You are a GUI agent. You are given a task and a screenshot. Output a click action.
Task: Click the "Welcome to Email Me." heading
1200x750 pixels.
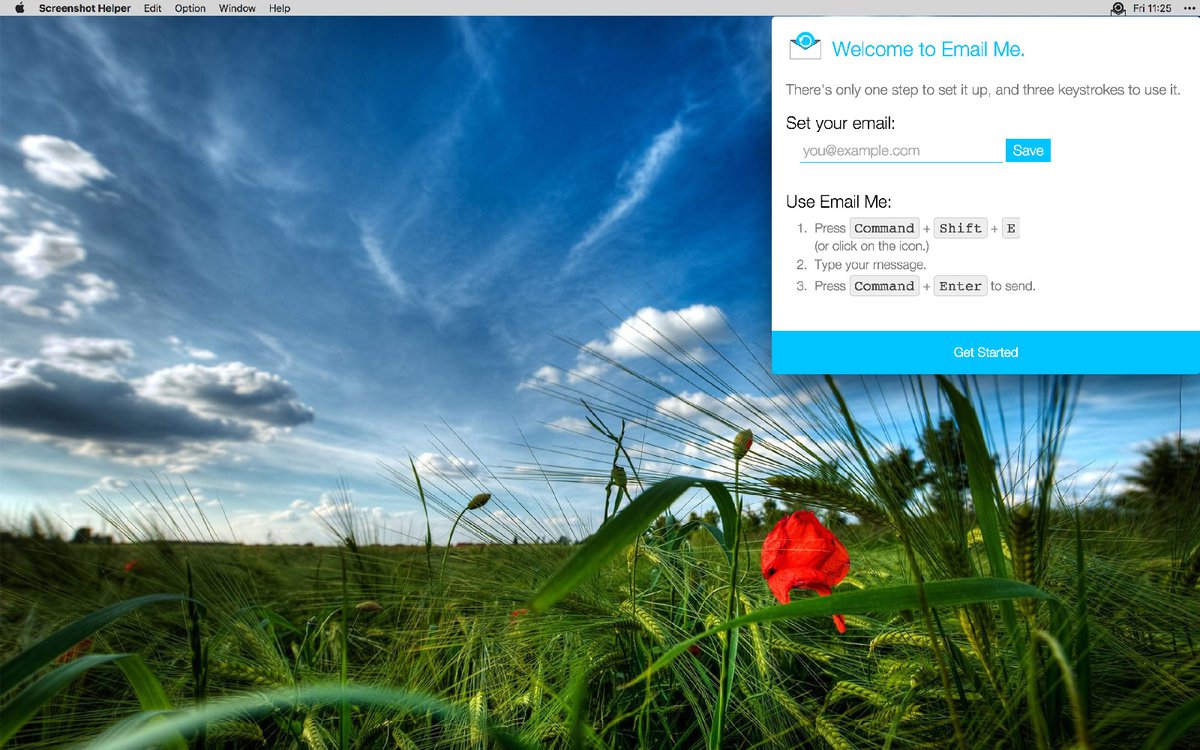tap(928, 49)
